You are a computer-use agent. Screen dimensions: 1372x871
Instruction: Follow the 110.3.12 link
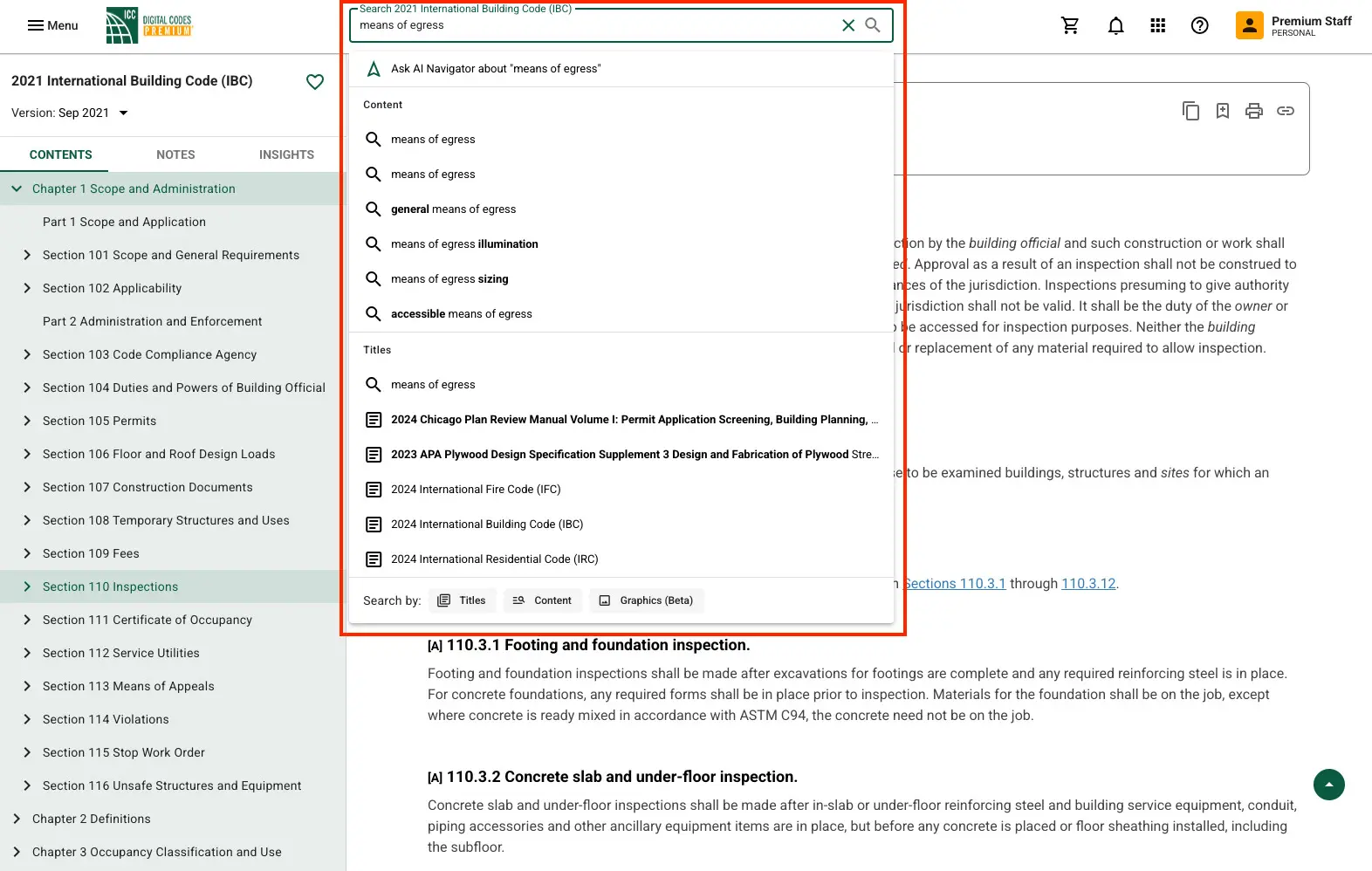(x=1088, y=584)
